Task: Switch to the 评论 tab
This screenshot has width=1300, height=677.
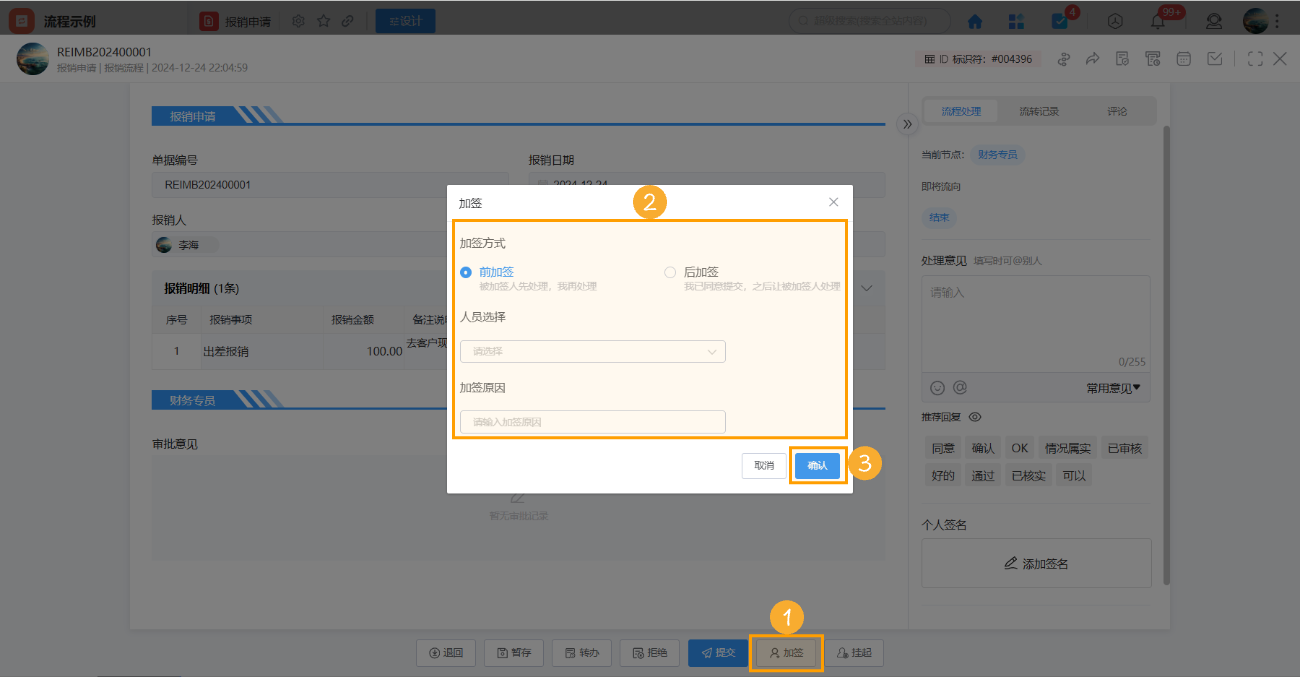Action: [1117, 111]
